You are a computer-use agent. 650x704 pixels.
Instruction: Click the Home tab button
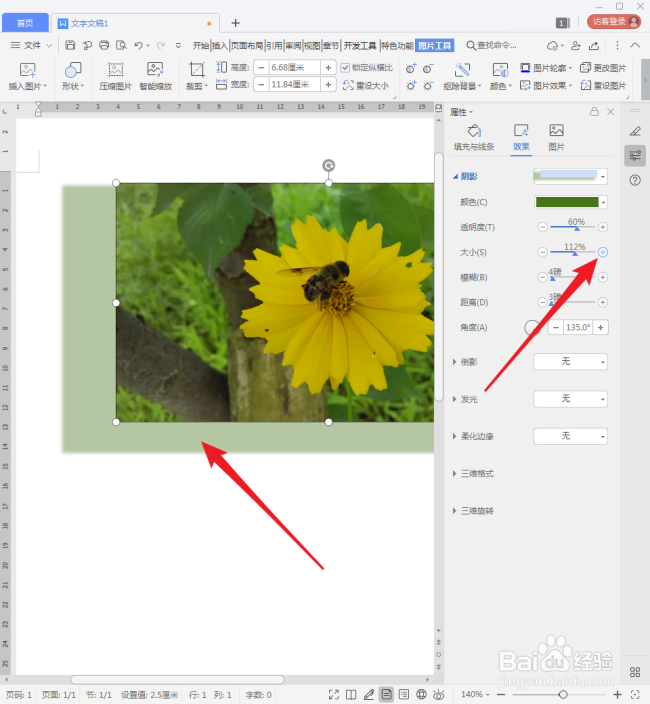[x=25, y=23]
